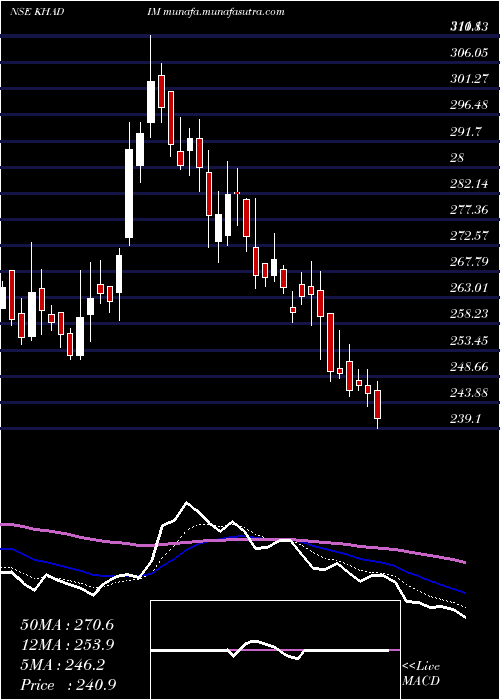
Task: Select the 306.05 price level label
Action: tap(468, 54)
